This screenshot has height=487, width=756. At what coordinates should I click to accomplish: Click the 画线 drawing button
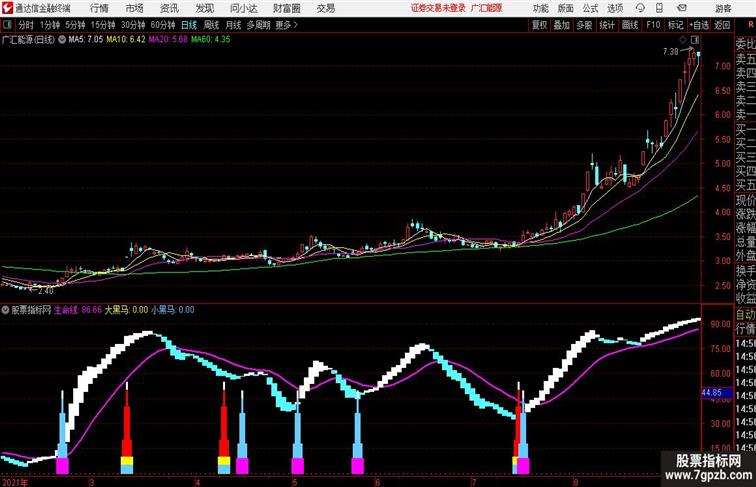630,25
